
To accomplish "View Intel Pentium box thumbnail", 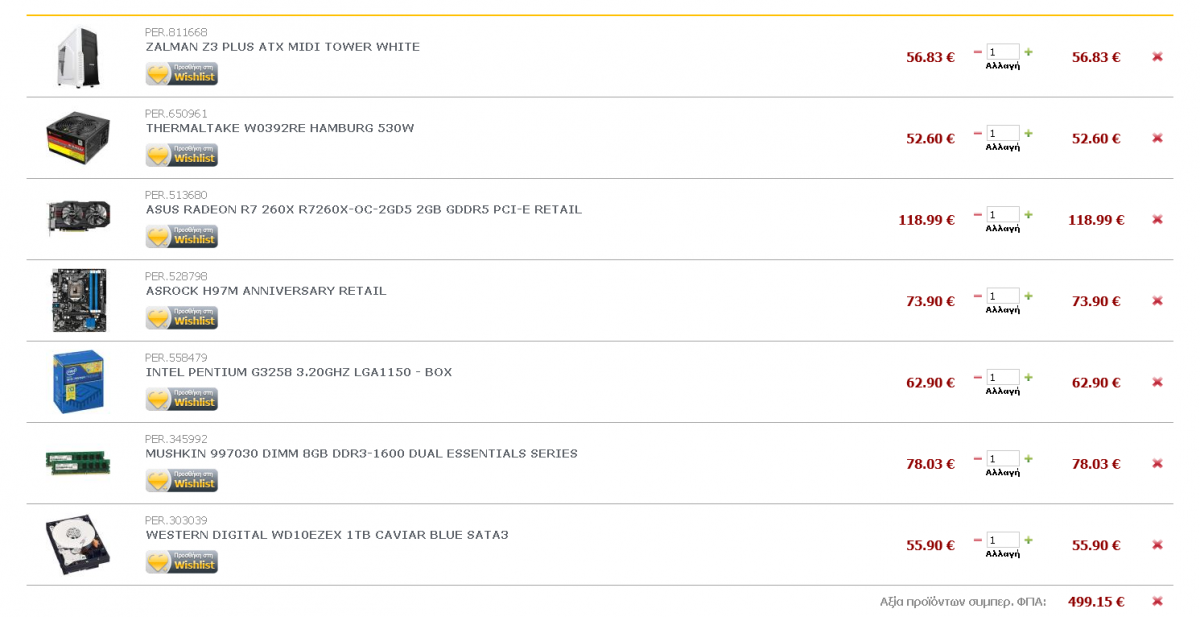I will [x=78, y=382].
